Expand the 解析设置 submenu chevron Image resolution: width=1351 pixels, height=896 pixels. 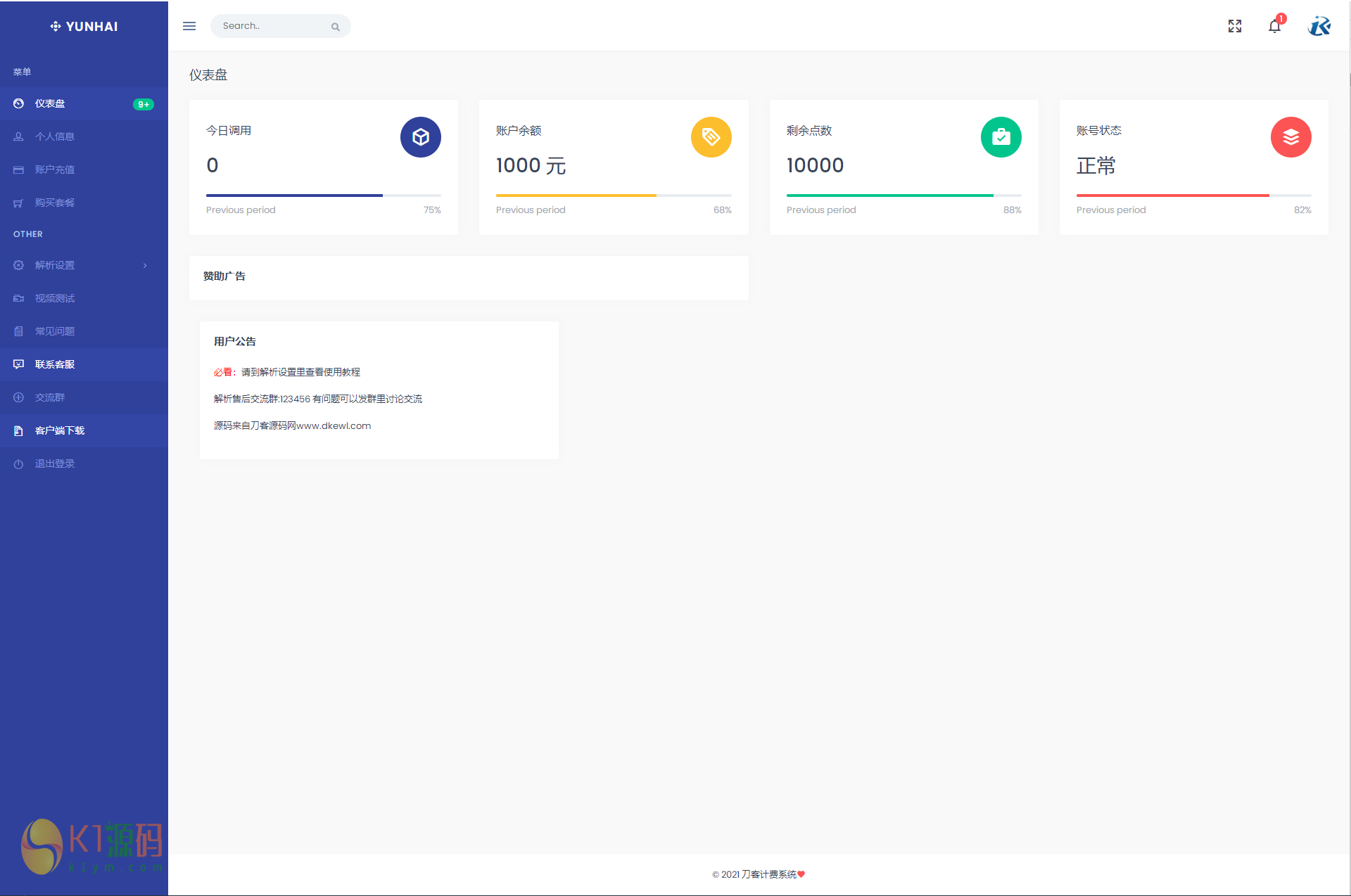pyautogui.click(x=145, y=265)
